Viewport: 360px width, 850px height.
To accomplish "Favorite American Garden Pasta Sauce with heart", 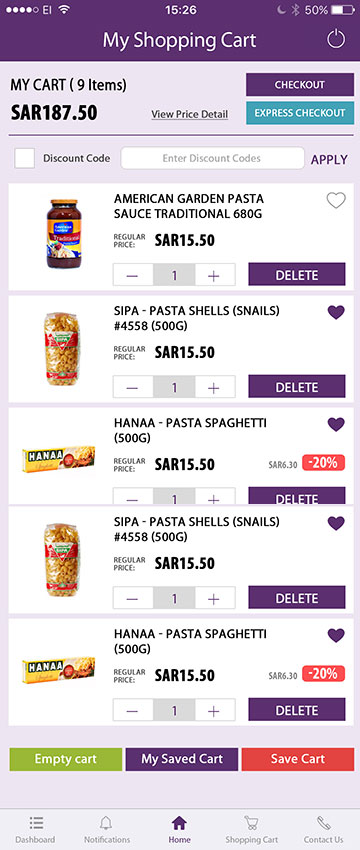I will (x=336, y=201).
